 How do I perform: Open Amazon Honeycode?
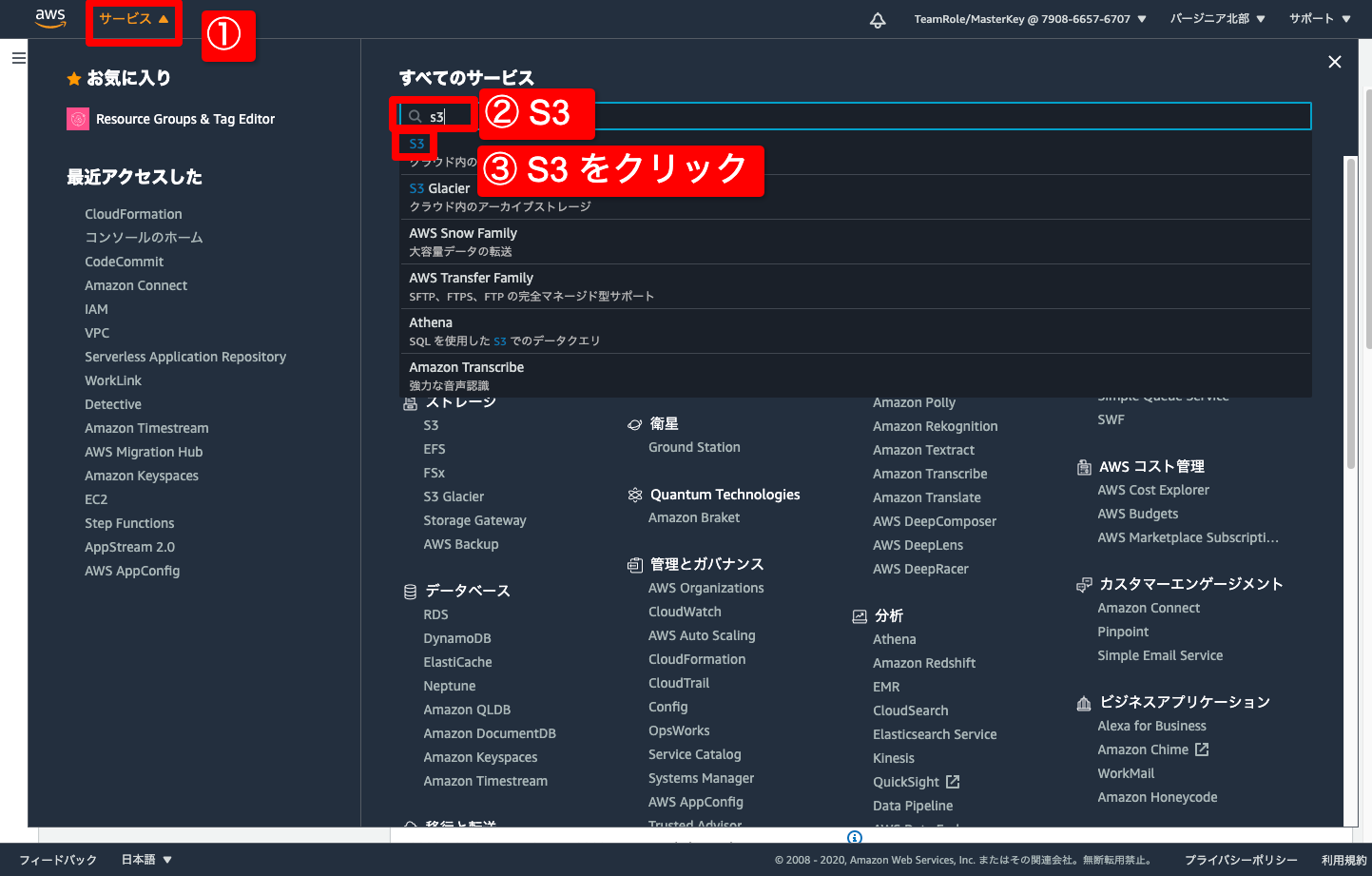coord(1157,797)
